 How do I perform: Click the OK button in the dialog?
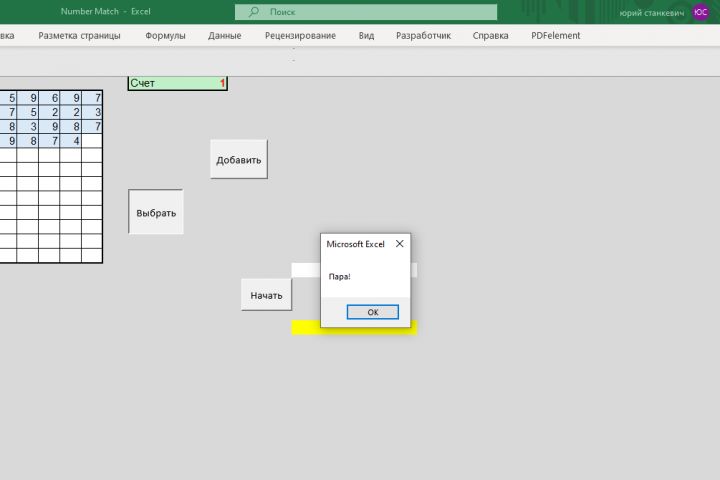(x=372, y=312)
